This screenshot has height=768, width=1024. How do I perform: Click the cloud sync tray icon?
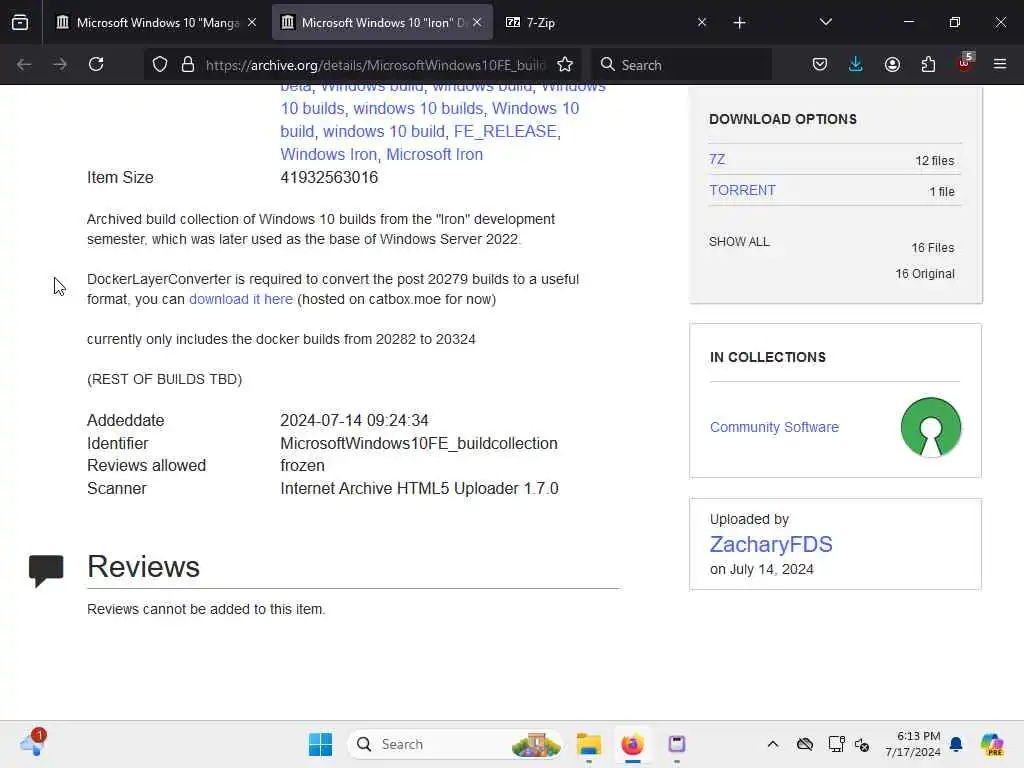(805, 744)
